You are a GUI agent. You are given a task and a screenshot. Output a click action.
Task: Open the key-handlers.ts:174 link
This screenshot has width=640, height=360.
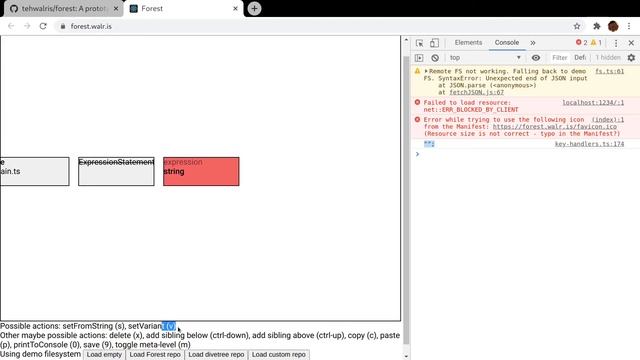click(589, 144)
